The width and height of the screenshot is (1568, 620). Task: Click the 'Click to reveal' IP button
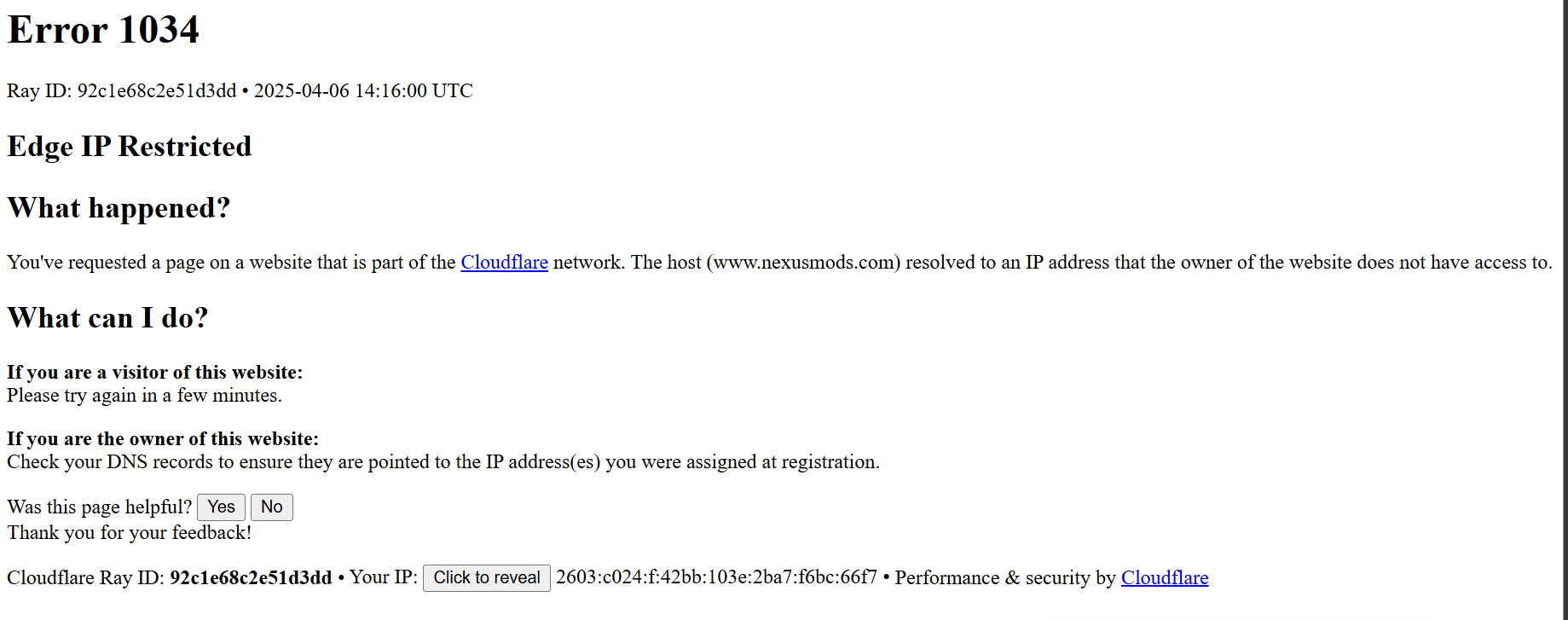[486, 578]
